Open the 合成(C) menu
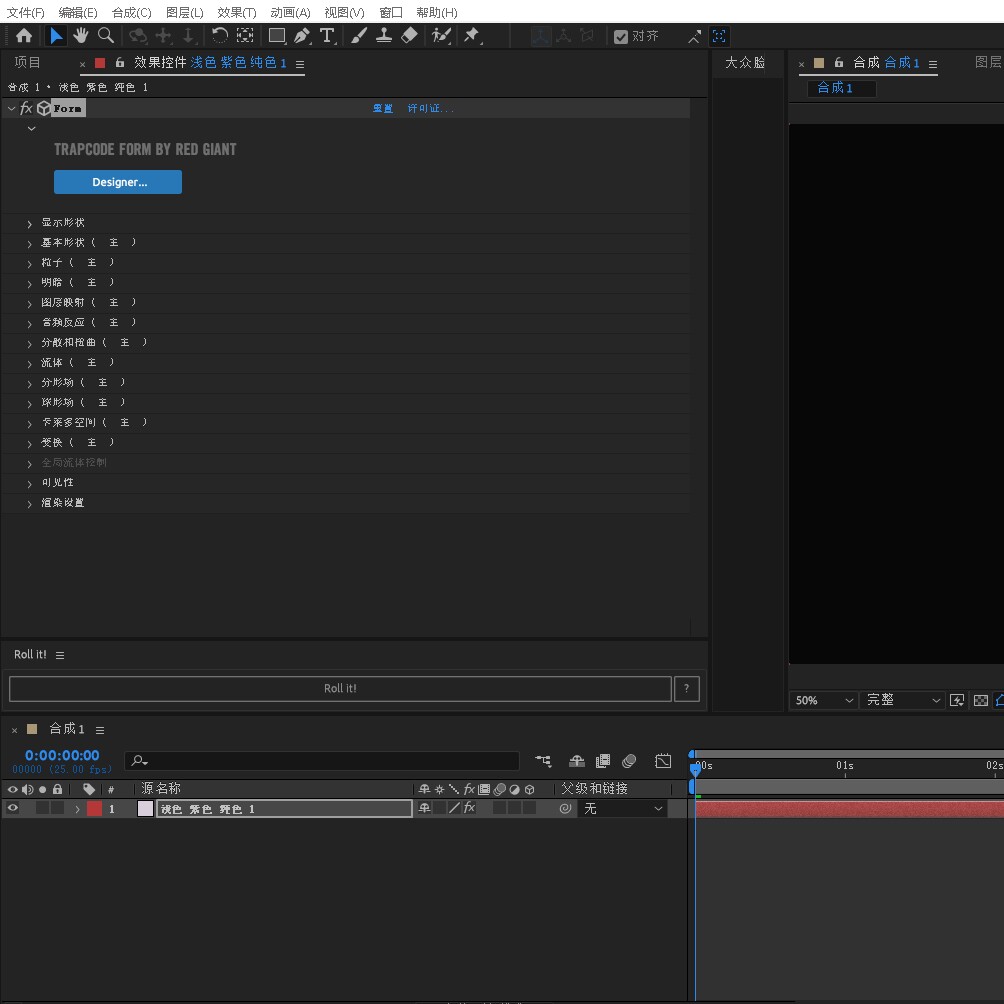Screen dimensions: 1004x1004 132,12
